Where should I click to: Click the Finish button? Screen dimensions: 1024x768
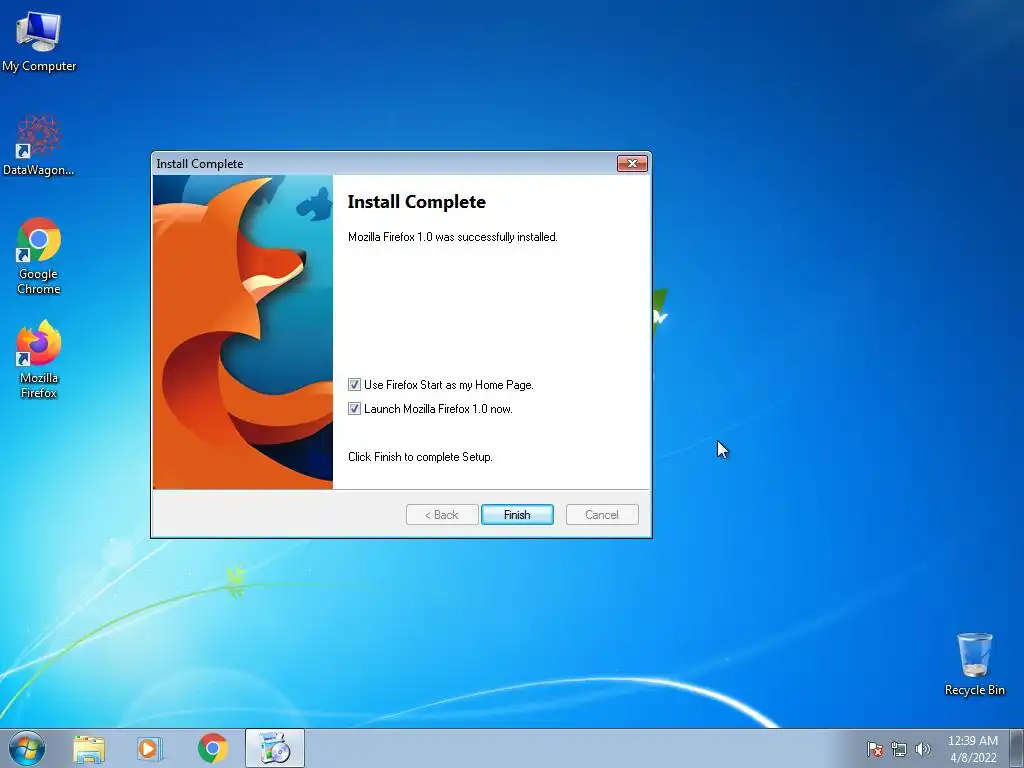point(517,515)
